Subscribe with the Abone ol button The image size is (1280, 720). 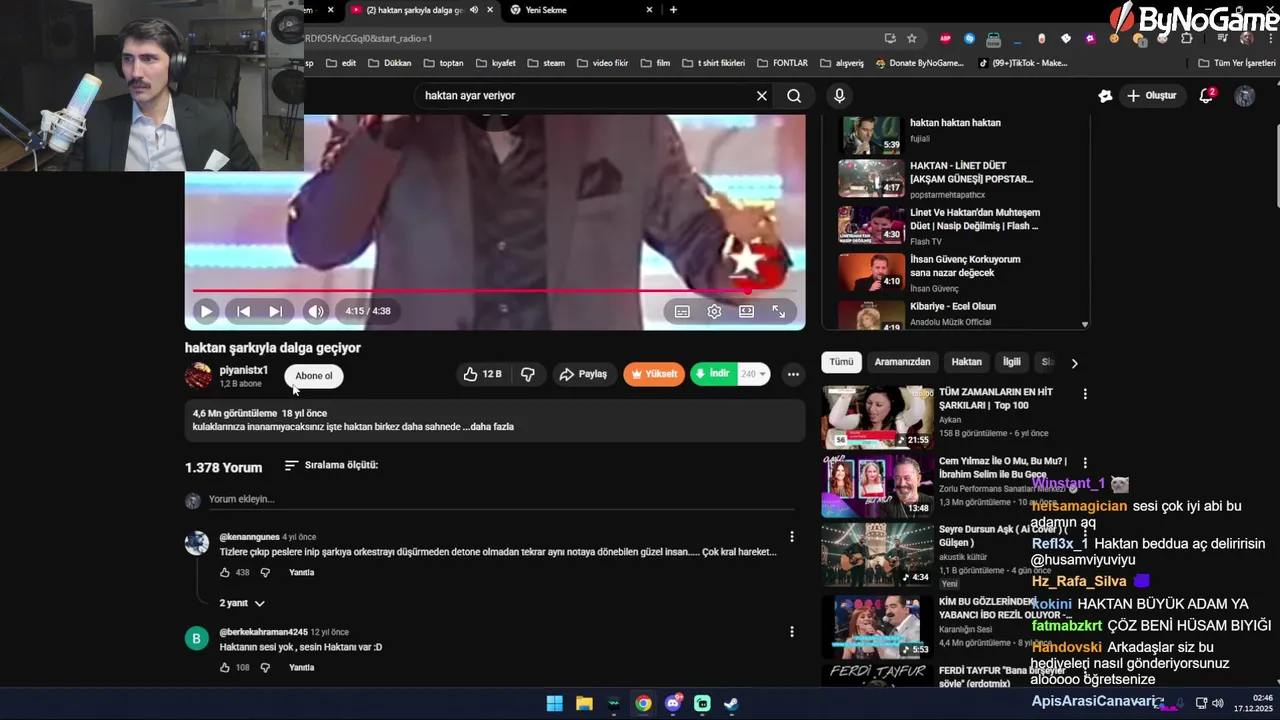(x=314, y=376)
